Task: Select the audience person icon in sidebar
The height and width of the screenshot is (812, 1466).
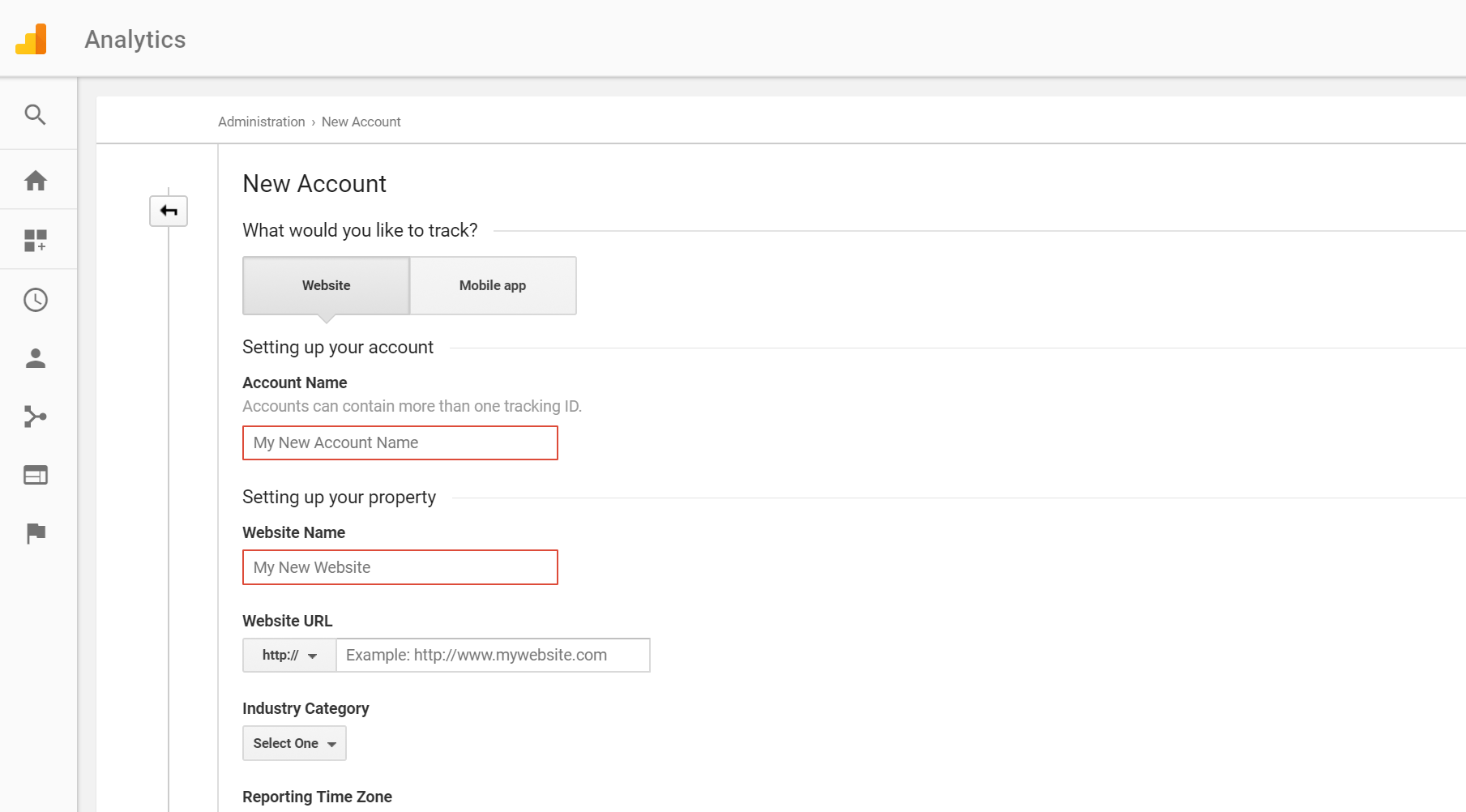Action: click(x=36, y=358)
